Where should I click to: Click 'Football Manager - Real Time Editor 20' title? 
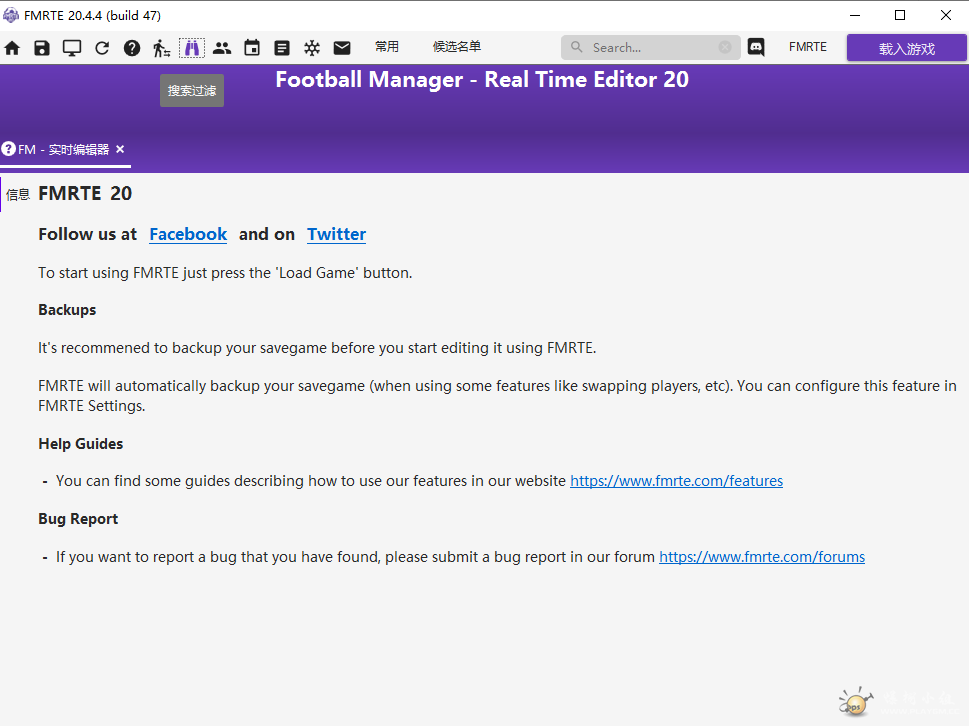pyautogui.click(x=482, y=80)
